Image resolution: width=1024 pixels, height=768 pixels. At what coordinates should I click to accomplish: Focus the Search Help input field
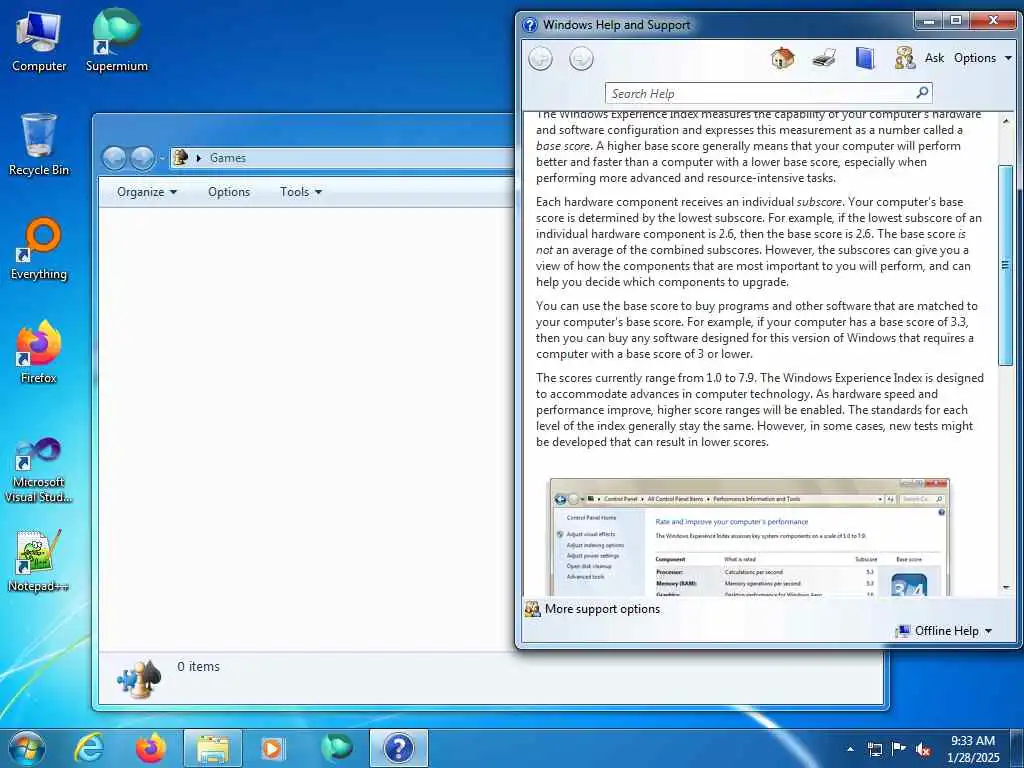tap(760, 93)
